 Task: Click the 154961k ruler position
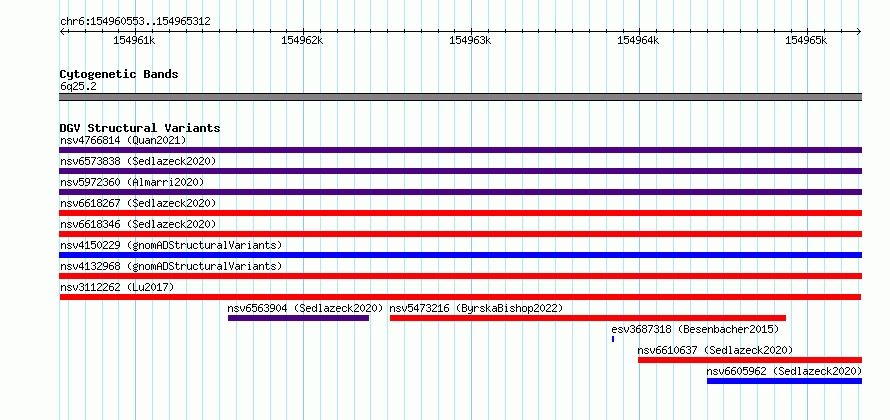pyautogui.click(x=135, y=40)
